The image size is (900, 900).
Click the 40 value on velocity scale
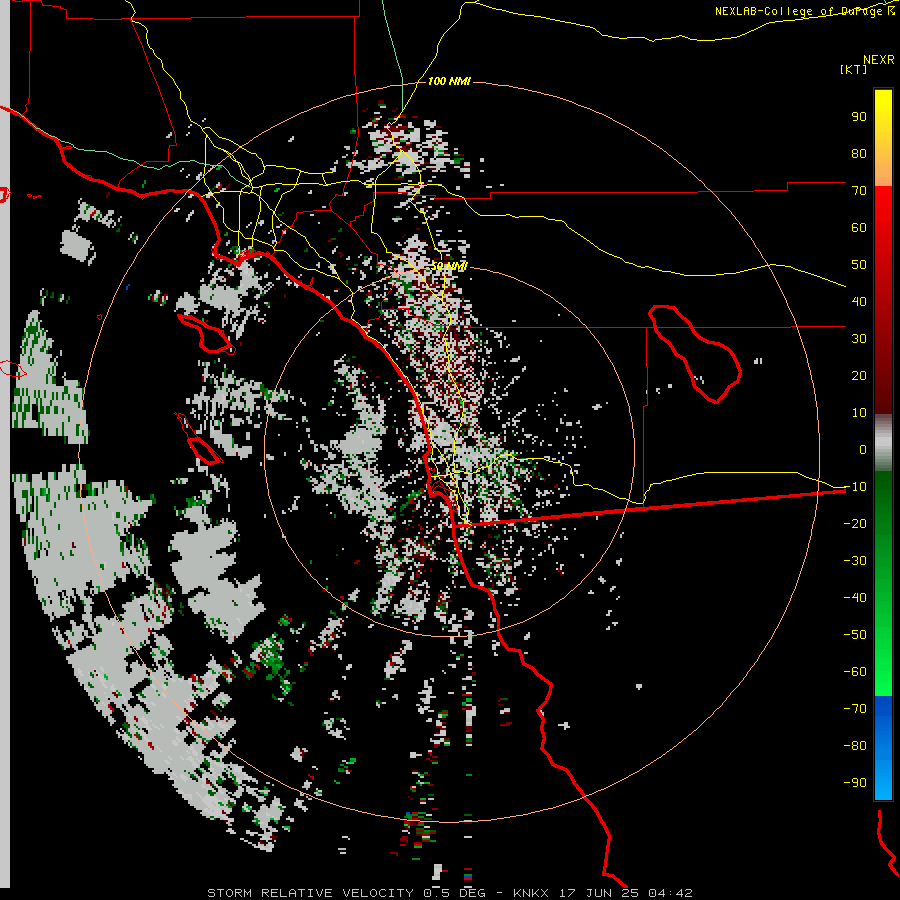pyautogui.click(x=859, y=302)
